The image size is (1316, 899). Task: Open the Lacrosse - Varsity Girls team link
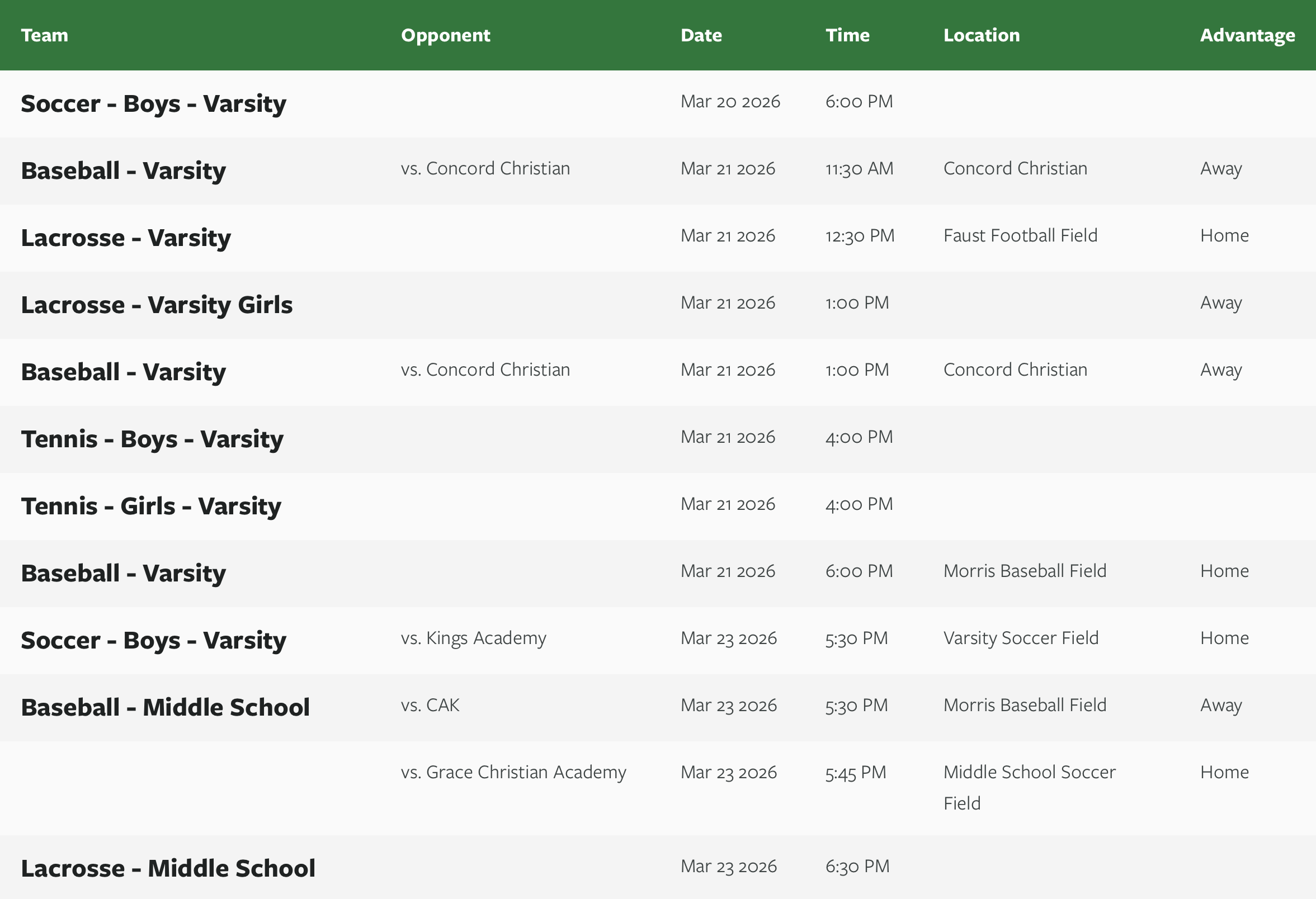(x=156, y=305)
